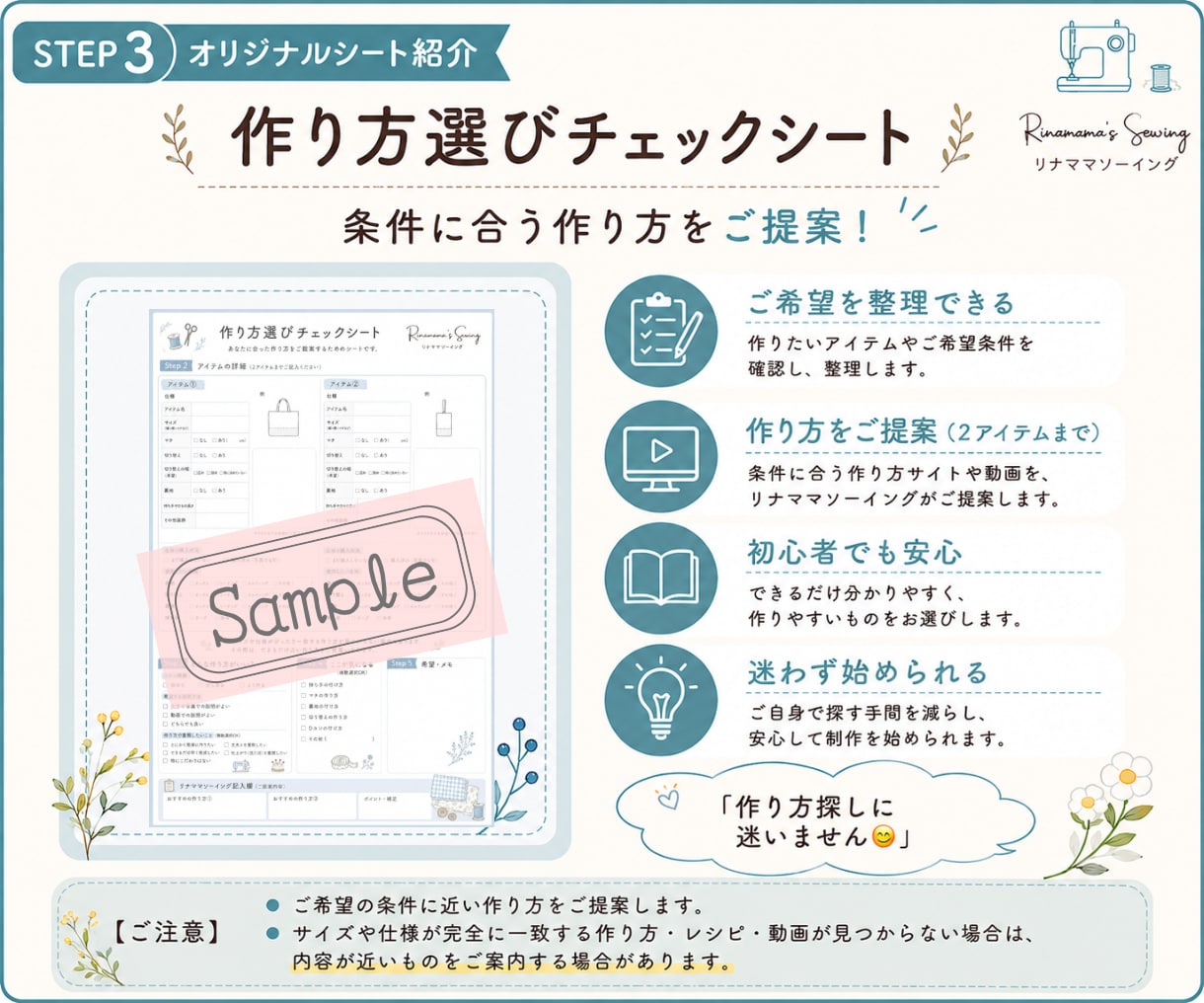This screenshot has height=1003, width=1204.
Task: Click the リナママソーイング記入欄 heading on sheet
Action: tap(217, 786)
